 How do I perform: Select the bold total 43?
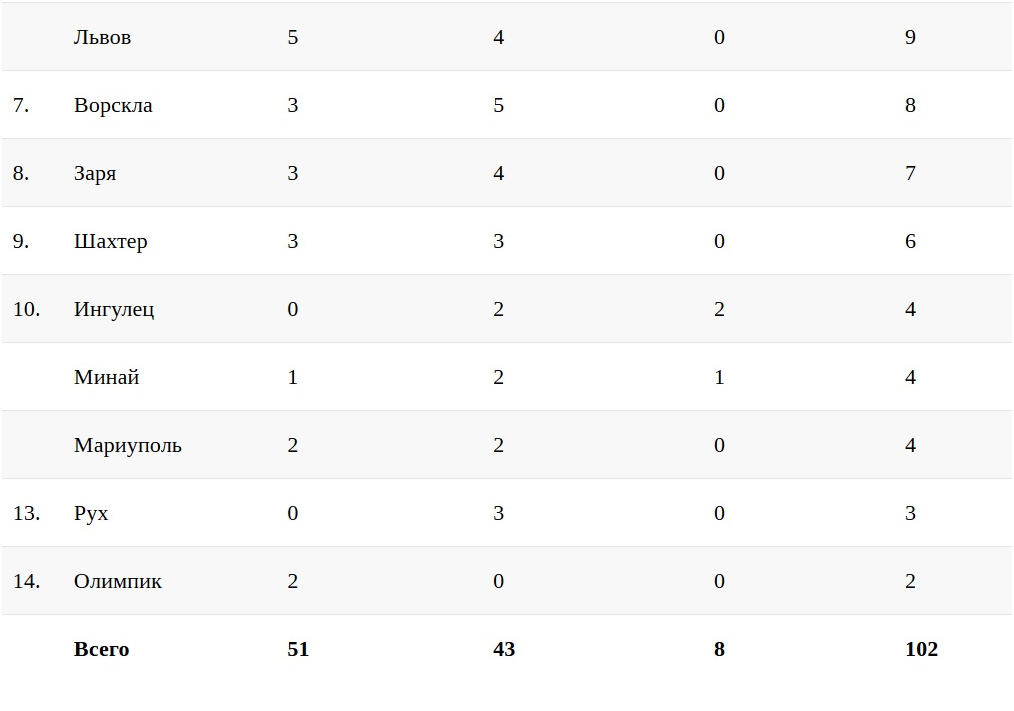pyautogui.click(x=504, y=650)
